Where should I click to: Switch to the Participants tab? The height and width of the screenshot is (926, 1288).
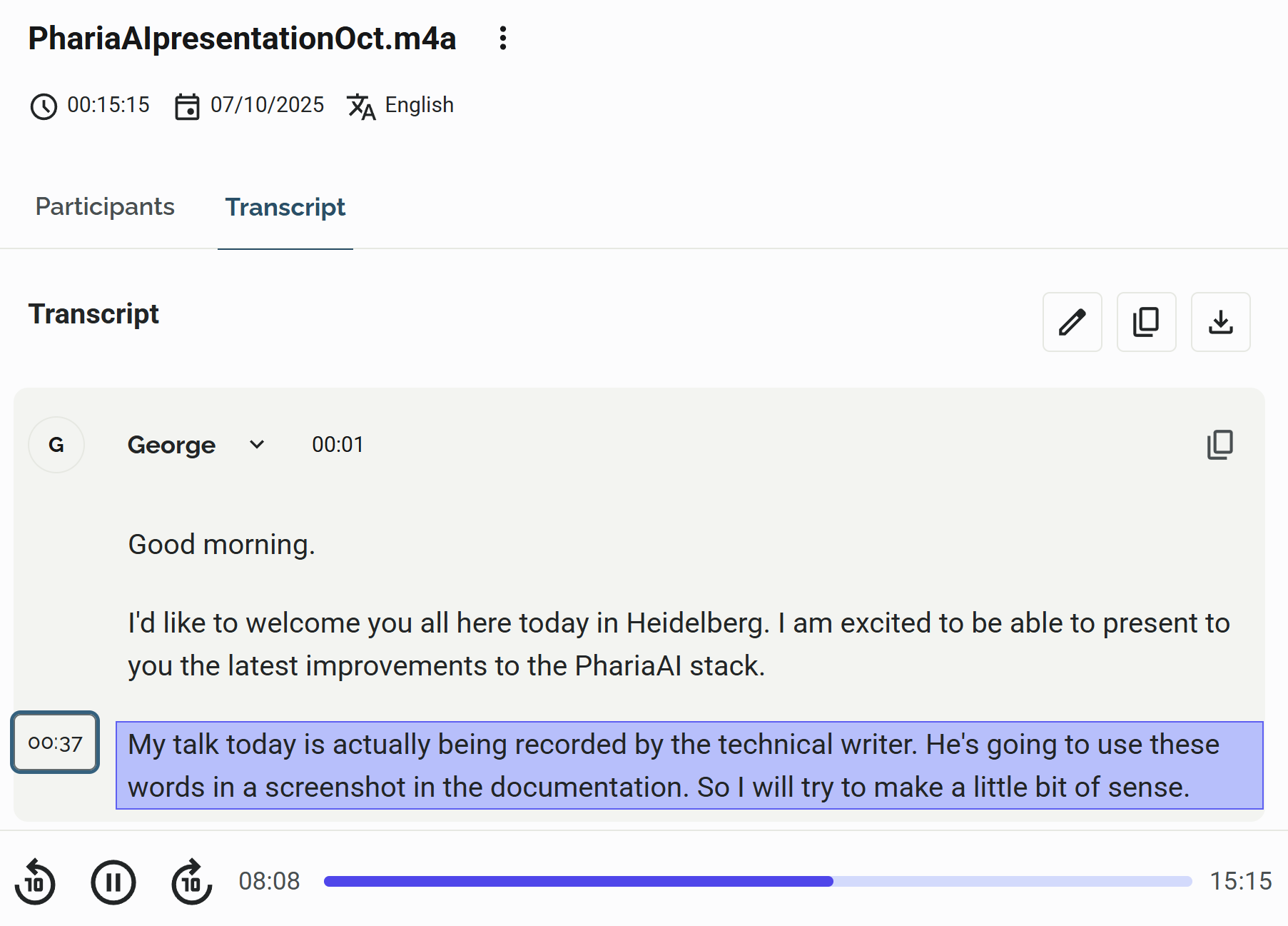click(104, 207)
